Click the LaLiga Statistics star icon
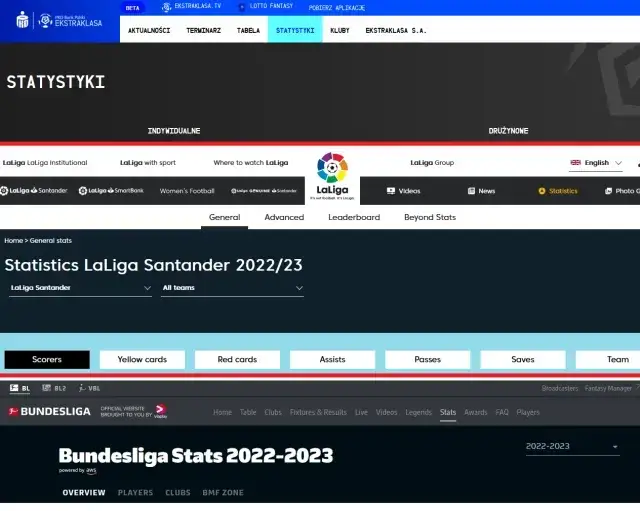The width and height of the screenshot is (640, 511). pos(542,191)
